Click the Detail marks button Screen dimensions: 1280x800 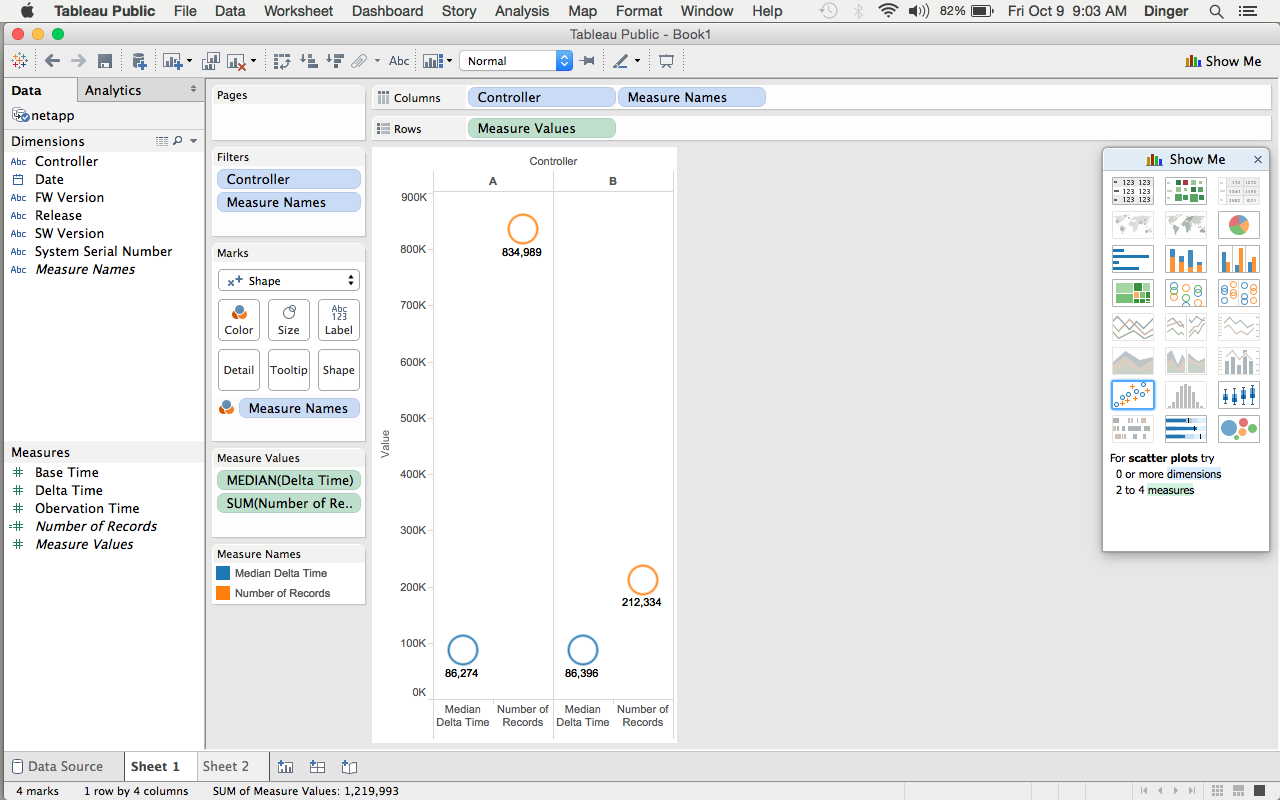coord(239,370)
